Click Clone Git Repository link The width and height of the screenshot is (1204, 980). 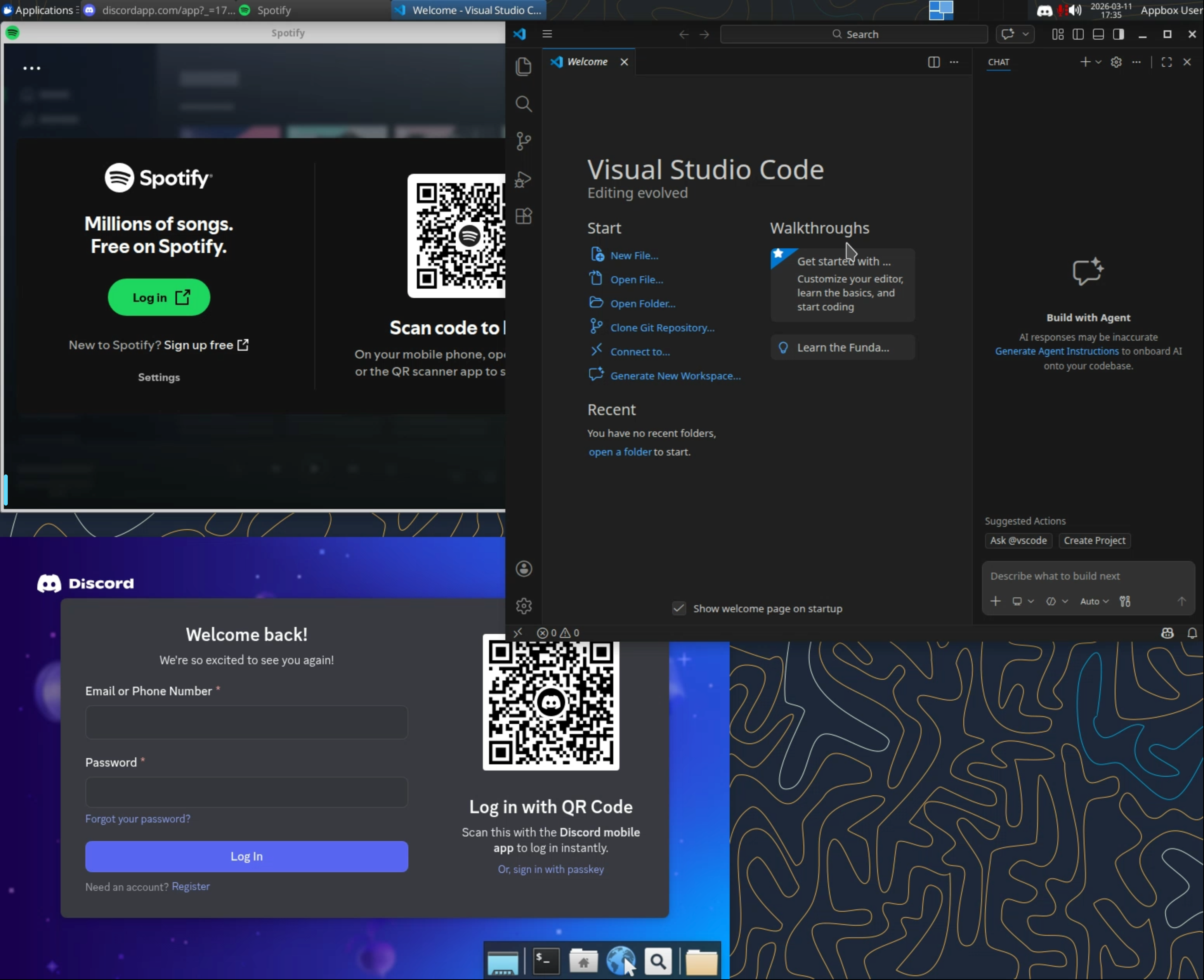point(663,328)
